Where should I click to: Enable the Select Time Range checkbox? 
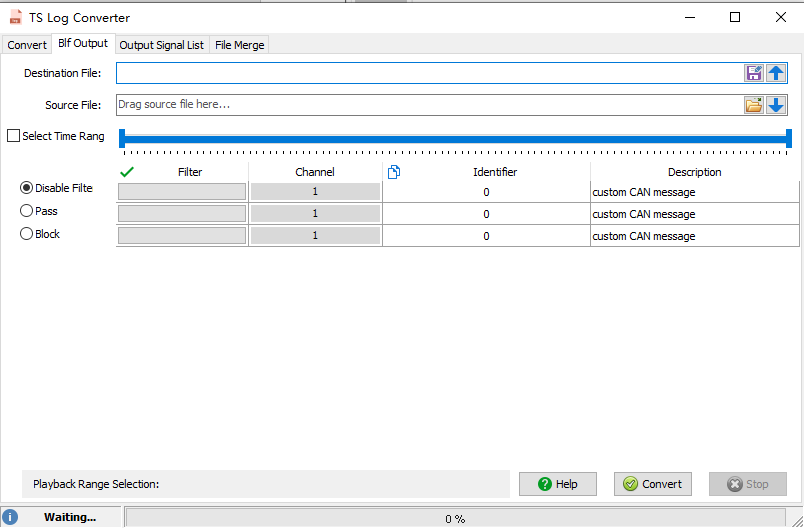(13, 136)
